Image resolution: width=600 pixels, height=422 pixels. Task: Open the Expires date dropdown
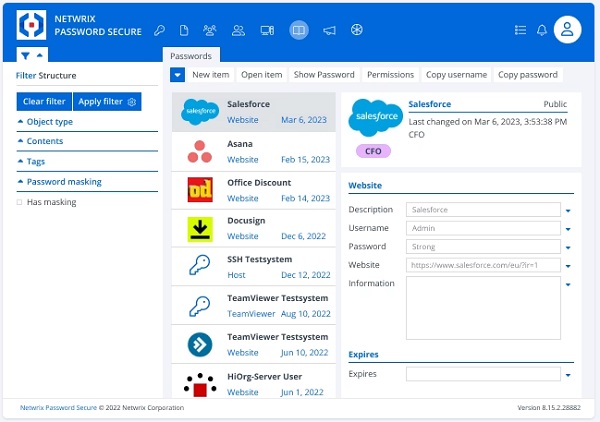pos(568,375)
